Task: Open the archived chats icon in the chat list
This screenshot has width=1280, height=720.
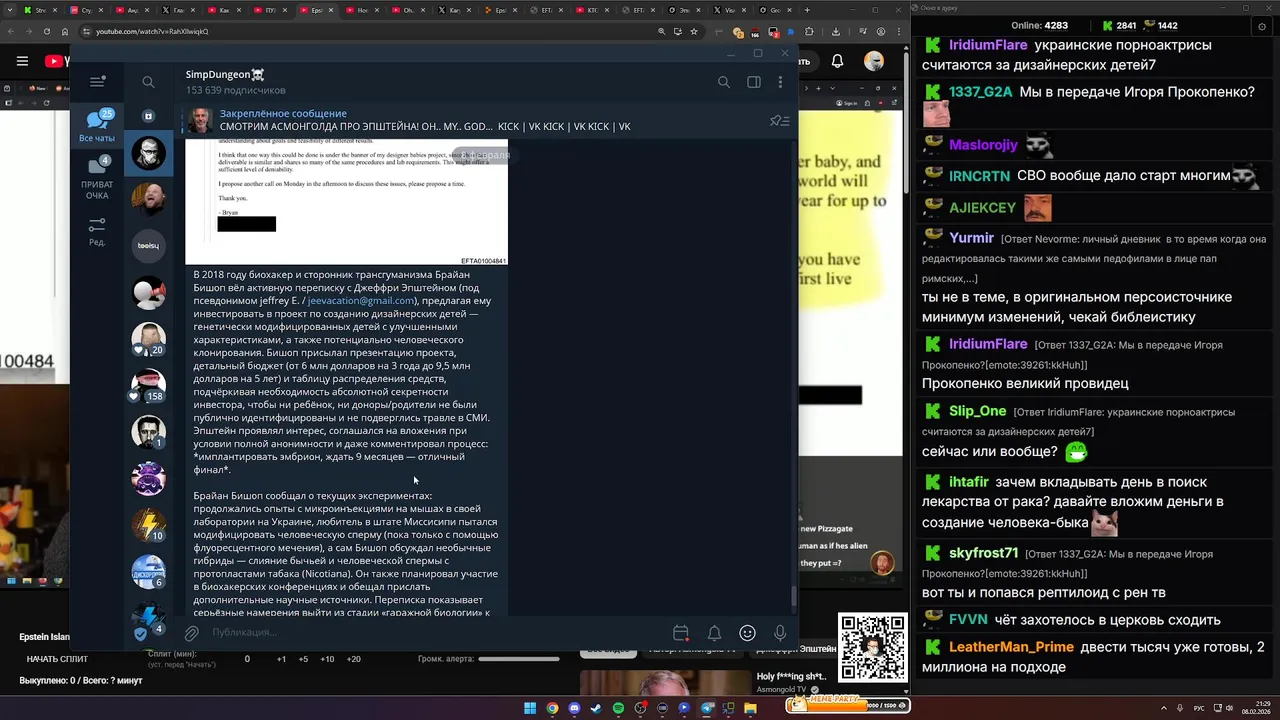Action: (148, 116)
